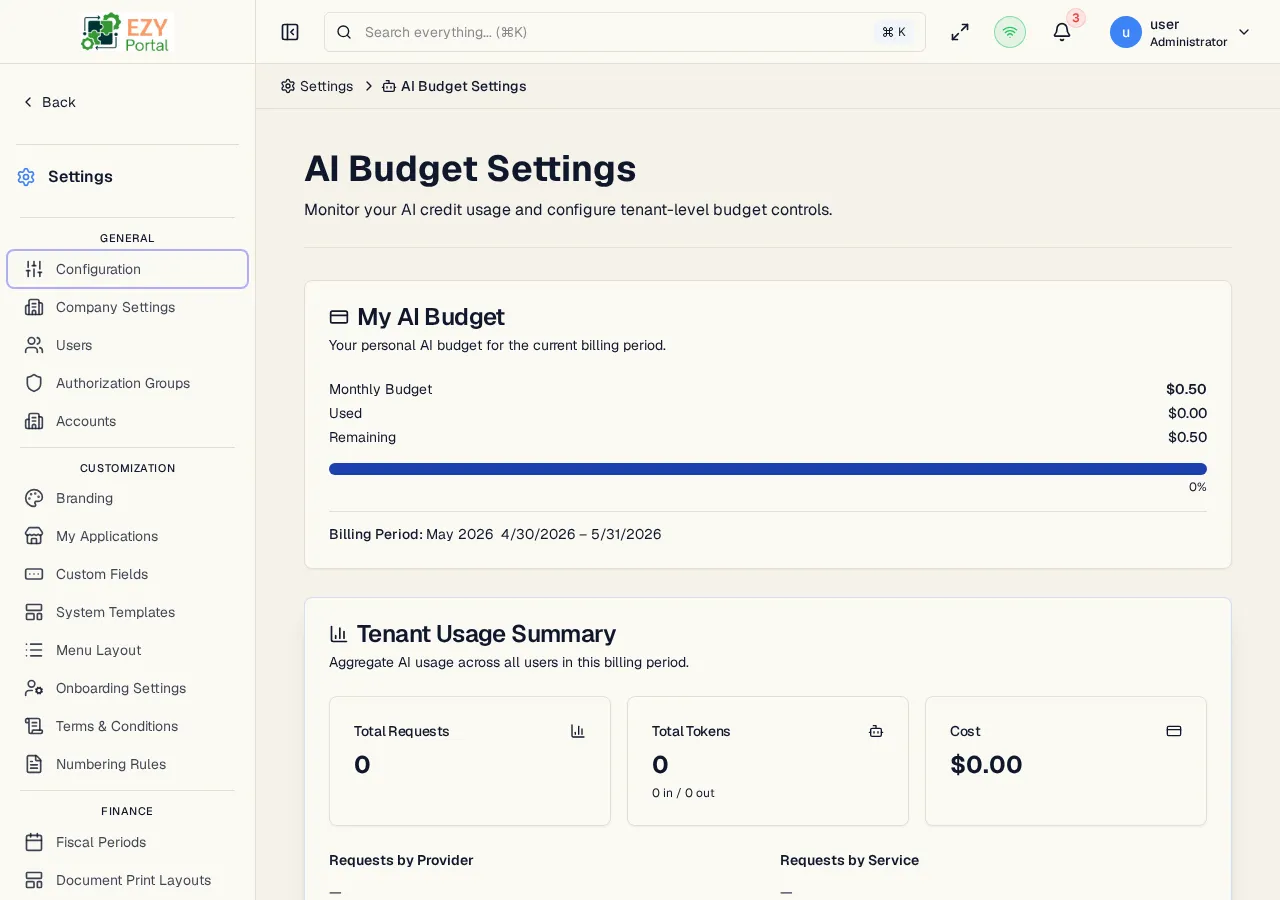
Task: Click the Cost credit card icon
Action: click(x=1174, y=731)
